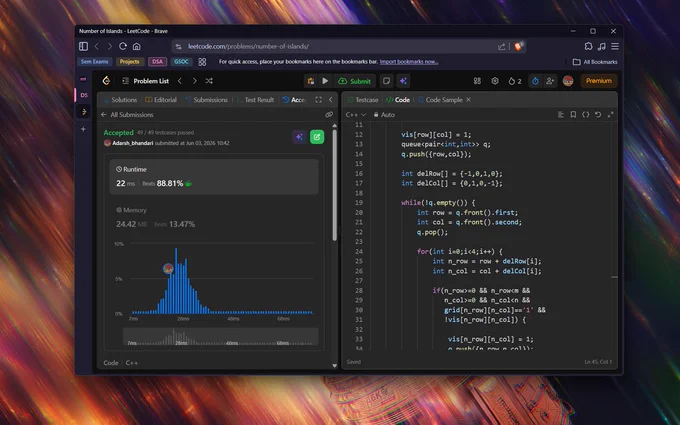Open the AI sparkle assistant in top toolbar
Viewport: 680px width, 425px height.
pos(403,81)
